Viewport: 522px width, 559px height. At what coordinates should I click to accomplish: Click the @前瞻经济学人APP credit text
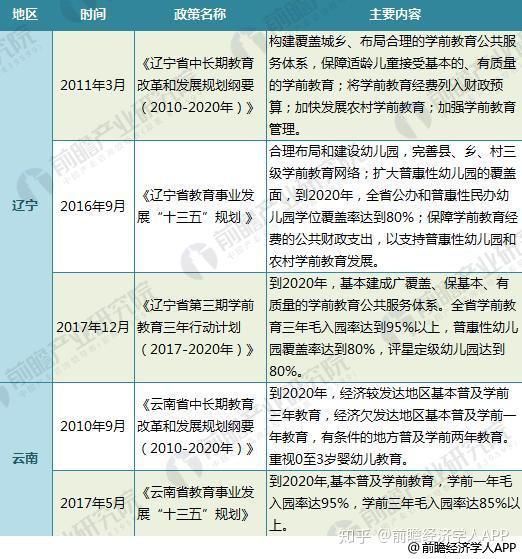coord(462,548)
